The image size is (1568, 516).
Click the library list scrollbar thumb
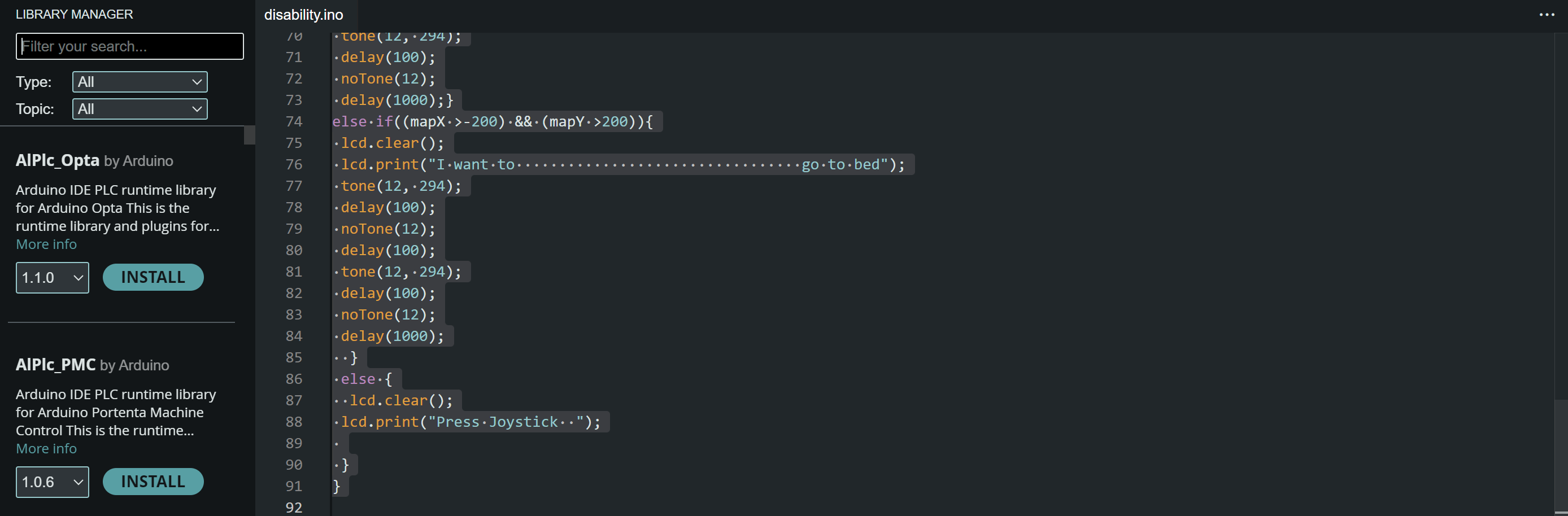coord(250,135)
